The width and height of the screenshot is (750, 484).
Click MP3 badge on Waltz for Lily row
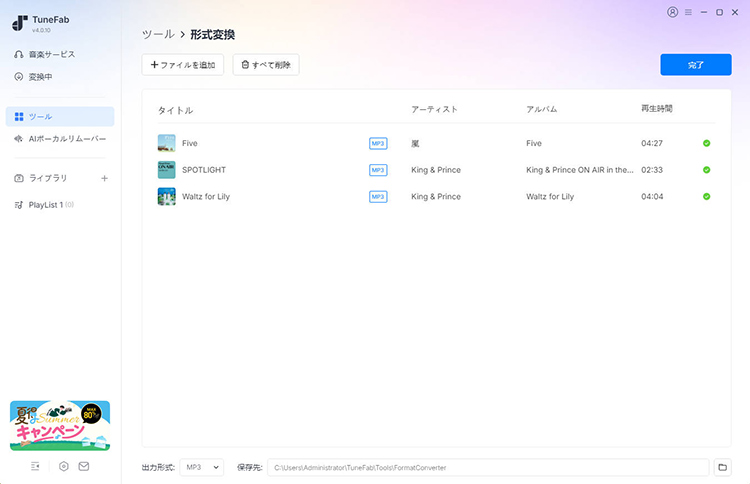tap(378, 197)
